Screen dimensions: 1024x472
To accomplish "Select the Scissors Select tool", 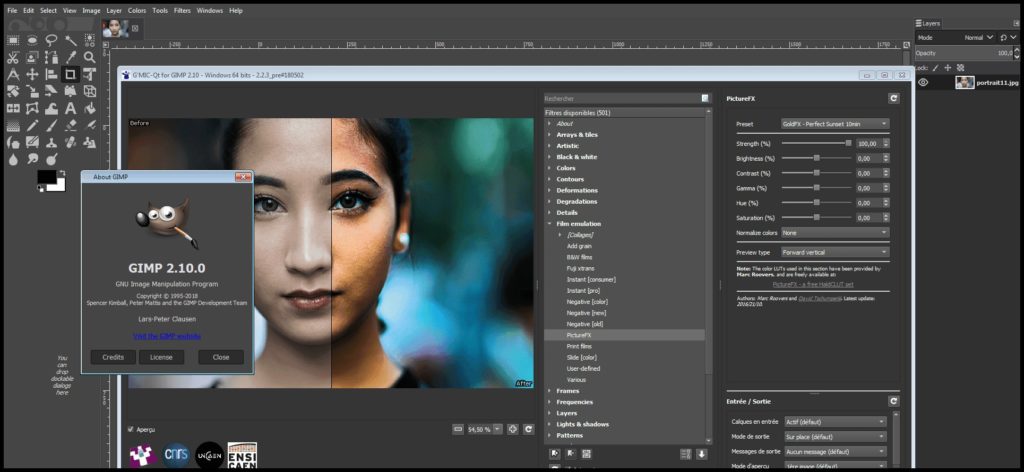I will [13, 57].
